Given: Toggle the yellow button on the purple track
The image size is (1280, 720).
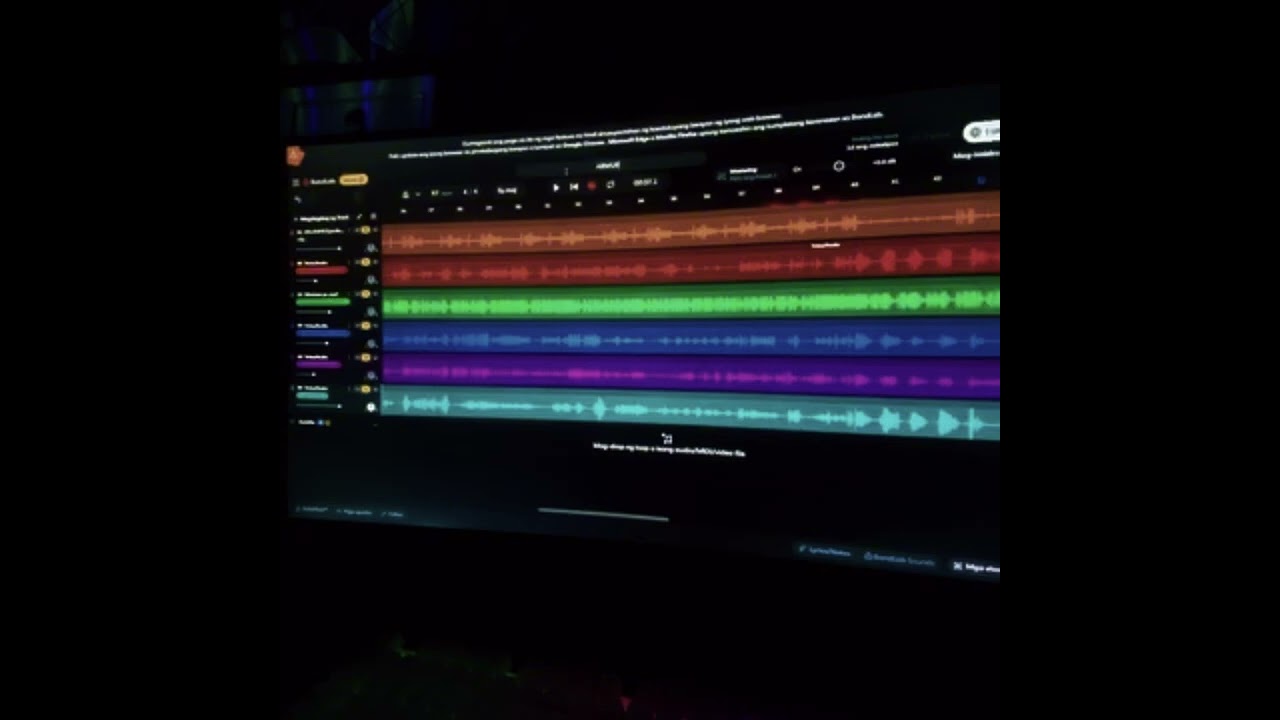Looking at the screenshot, I should (x=365, y=357).
